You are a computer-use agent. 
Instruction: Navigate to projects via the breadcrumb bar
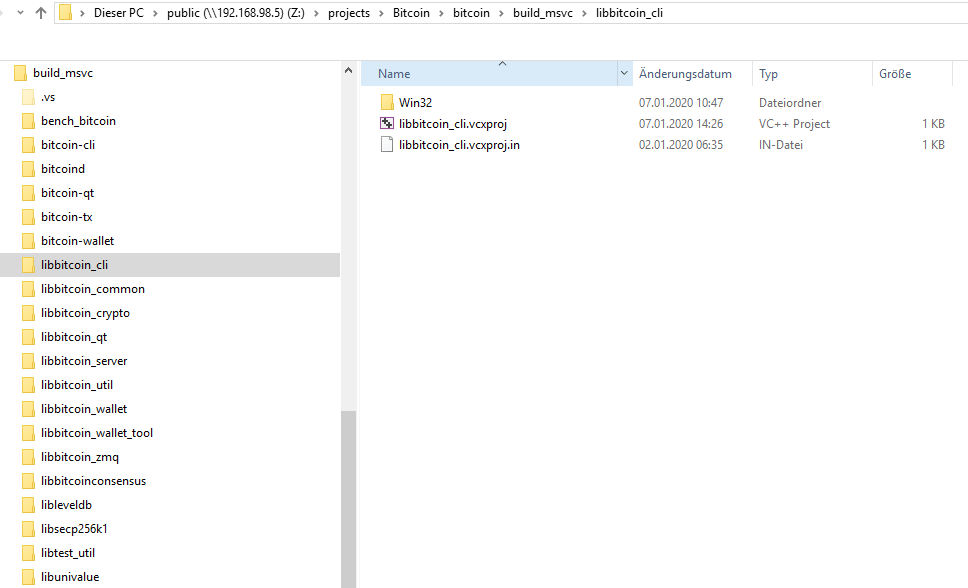tap(349, 13)
